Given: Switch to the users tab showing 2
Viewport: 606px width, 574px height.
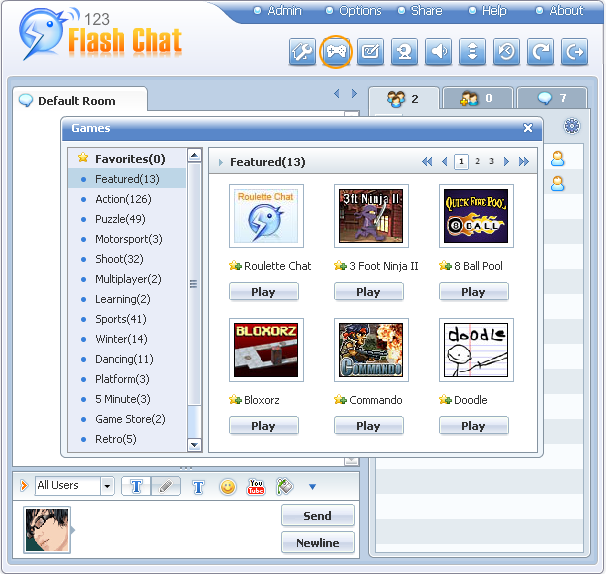Looking at the screenshot, I should [404, 99].
